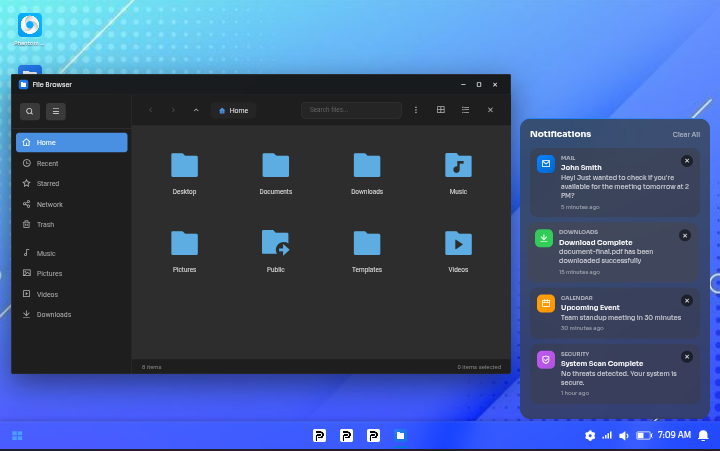
Task: Clear All notifications
Action: tap(686, 134)
